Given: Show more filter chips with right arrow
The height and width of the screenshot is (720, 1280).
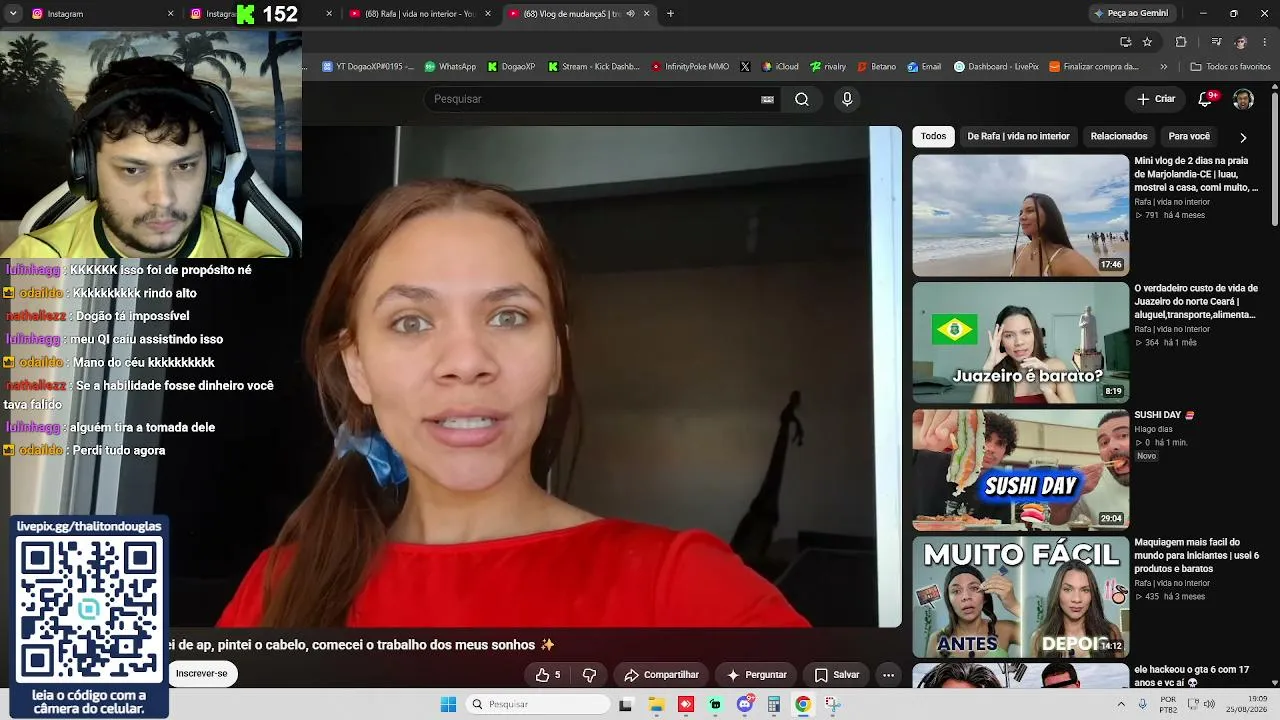Looking at the screenshot, I should click(1243, 137).
